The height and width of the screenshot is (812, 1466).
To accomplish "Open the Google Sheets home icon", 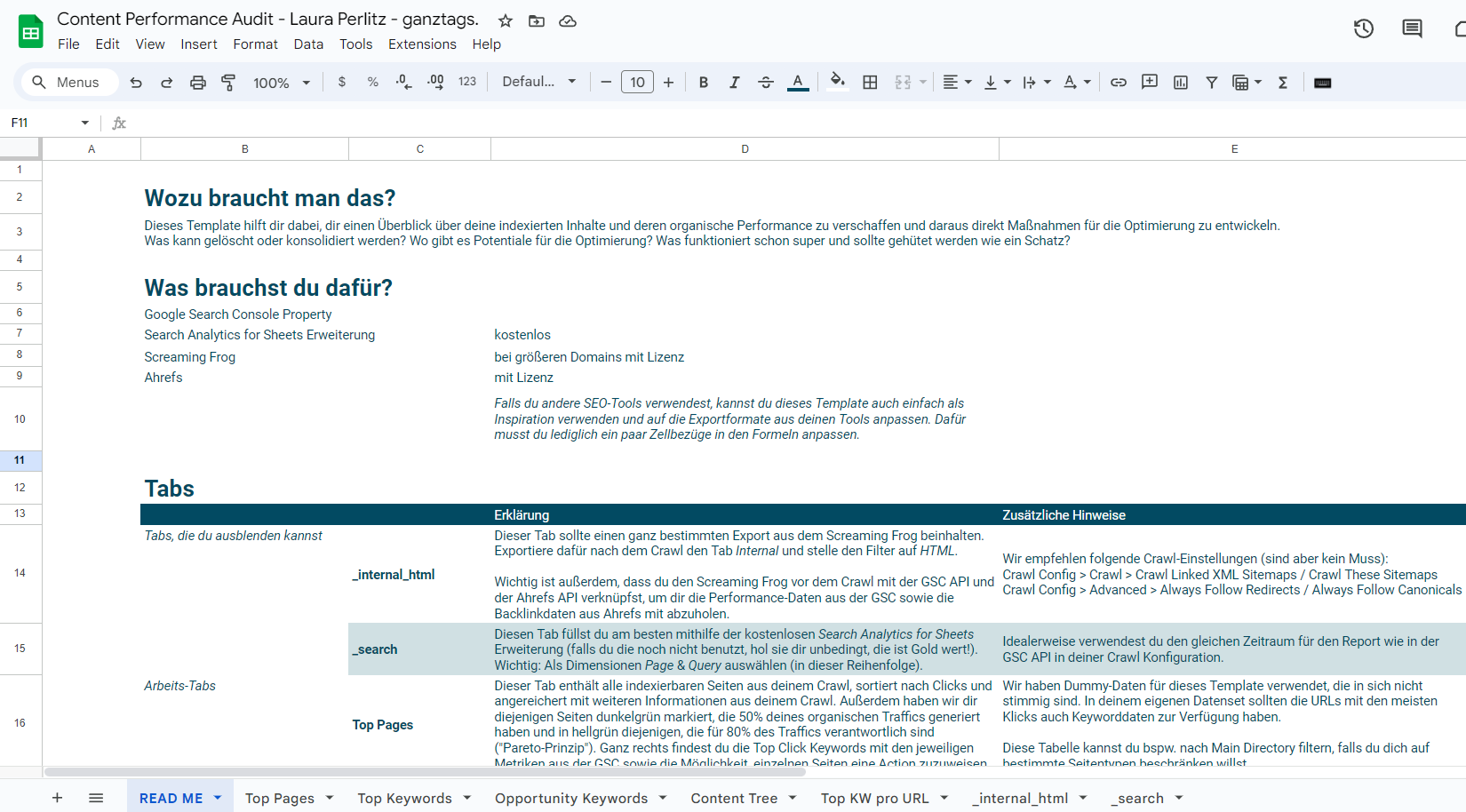I will coord(31,32).
